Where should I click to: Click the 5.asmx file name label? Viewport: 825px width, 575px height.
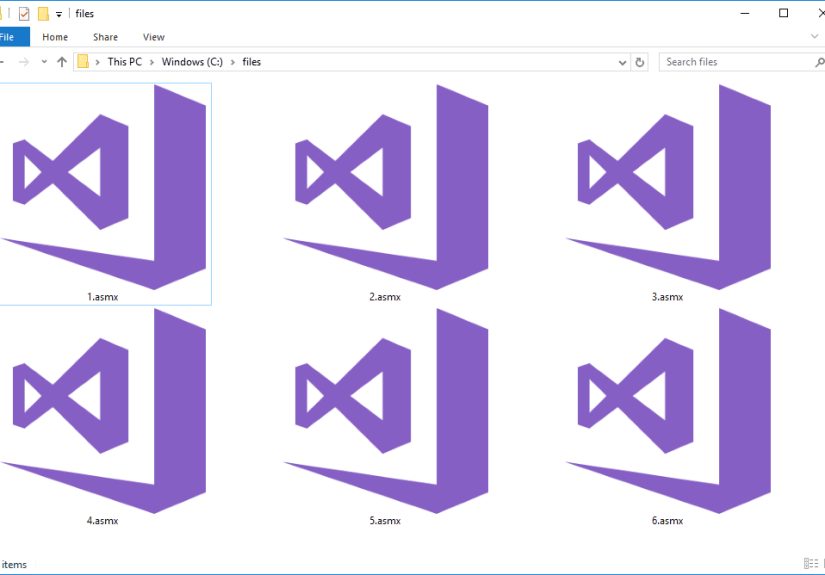click(385, 521)
